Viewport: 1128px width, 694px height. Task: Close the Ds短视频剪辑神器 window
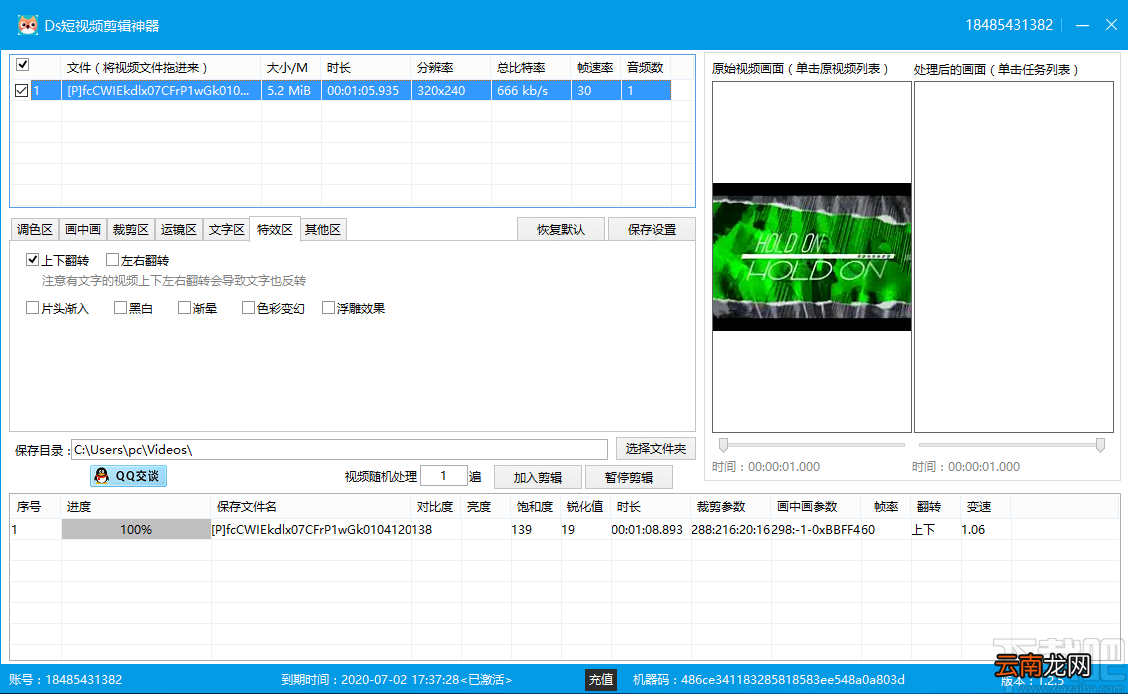coord(1111,25)
